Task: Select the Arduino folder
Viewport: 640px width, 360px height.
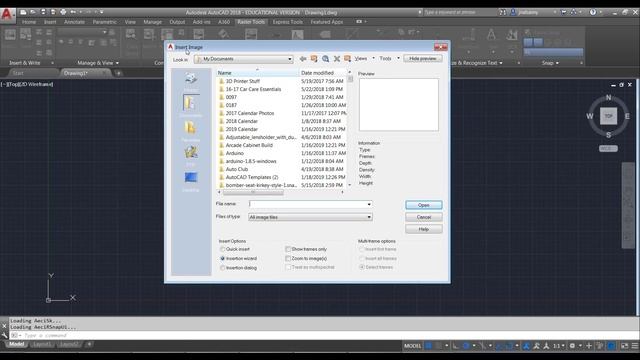Action: (x=235, y=153)
